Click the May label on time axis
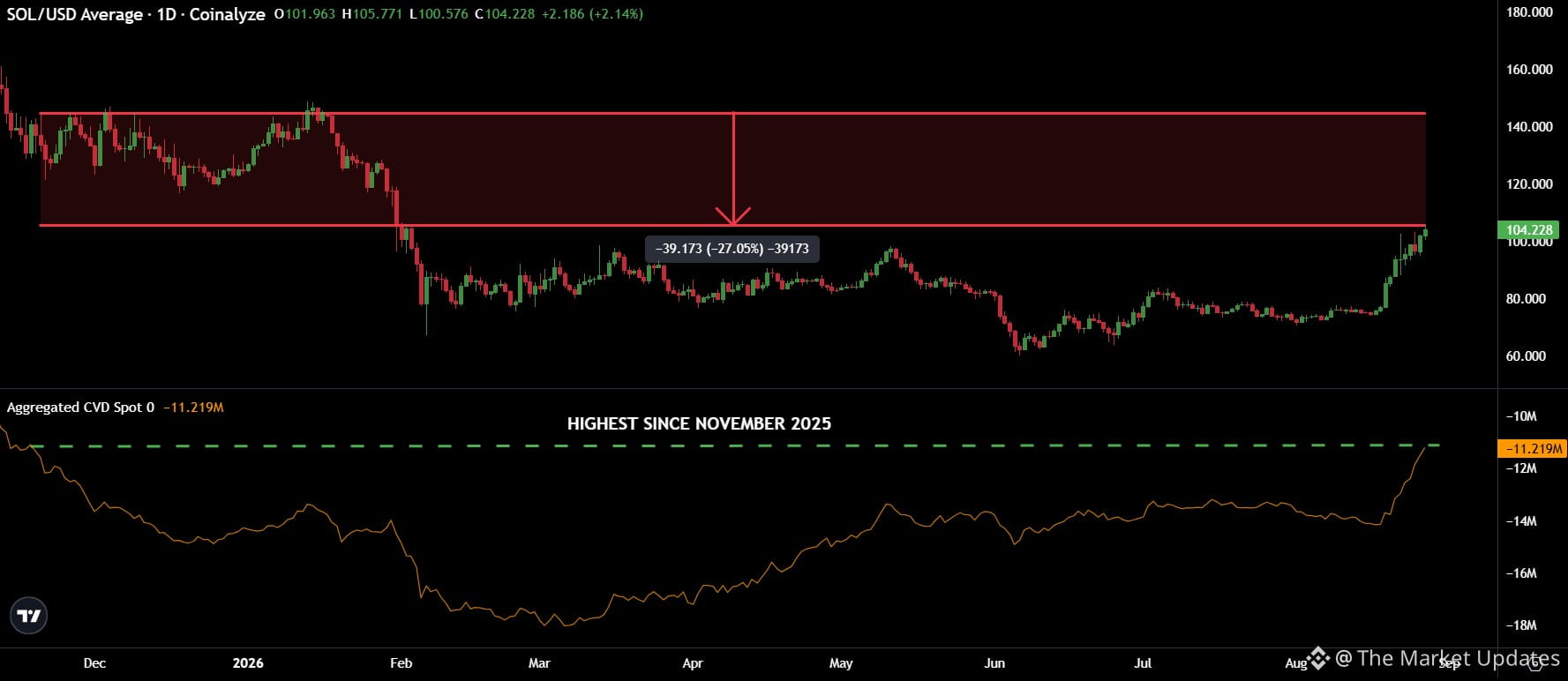 (x=841, y=663)
